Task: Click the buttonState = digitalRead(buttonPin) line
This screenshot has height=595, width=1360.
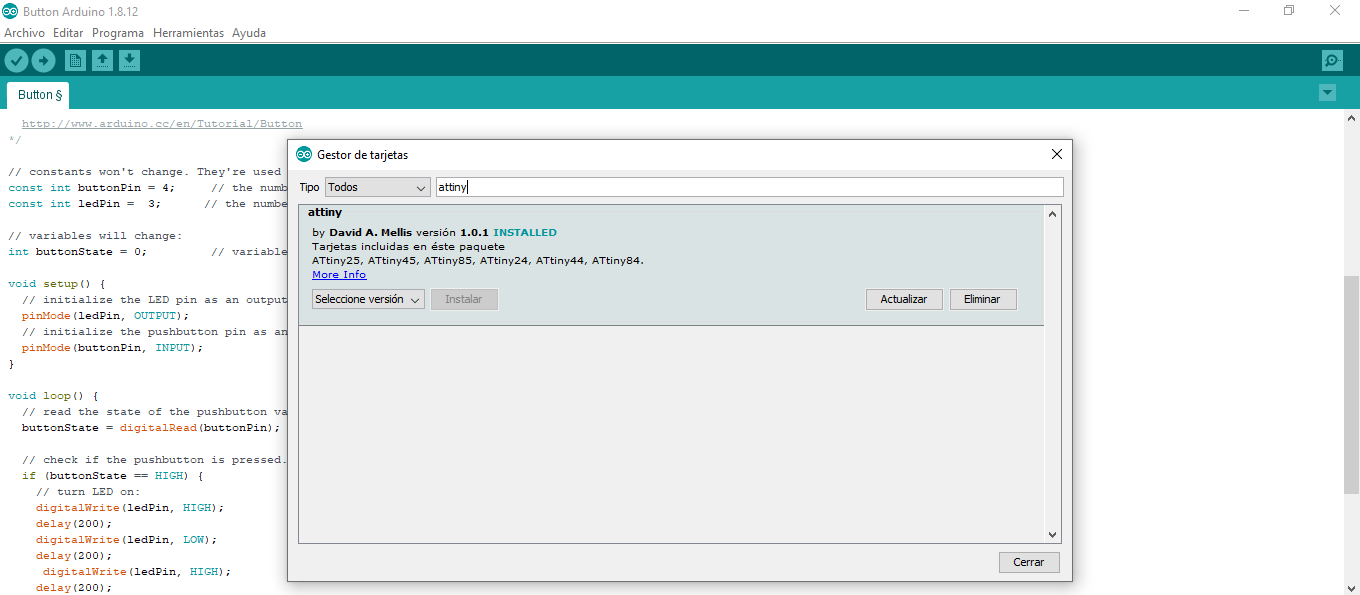Action: click(151, 428)
